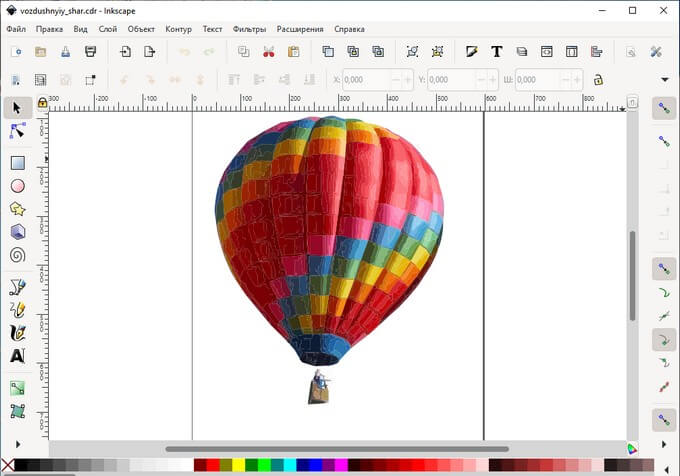680x476 pixels.
Task: Open the Align and Distribute icon
Action: [596, 52]
